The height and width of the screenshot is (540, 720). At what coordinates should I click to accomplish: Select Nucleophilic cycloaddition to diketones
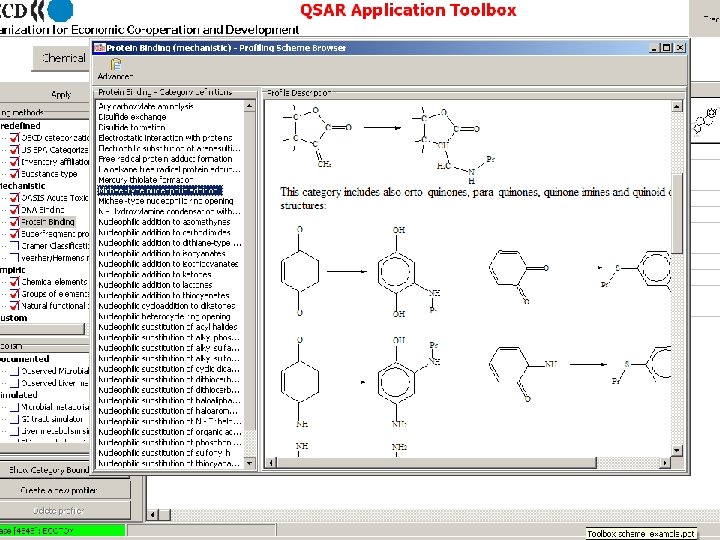(167, 306)
